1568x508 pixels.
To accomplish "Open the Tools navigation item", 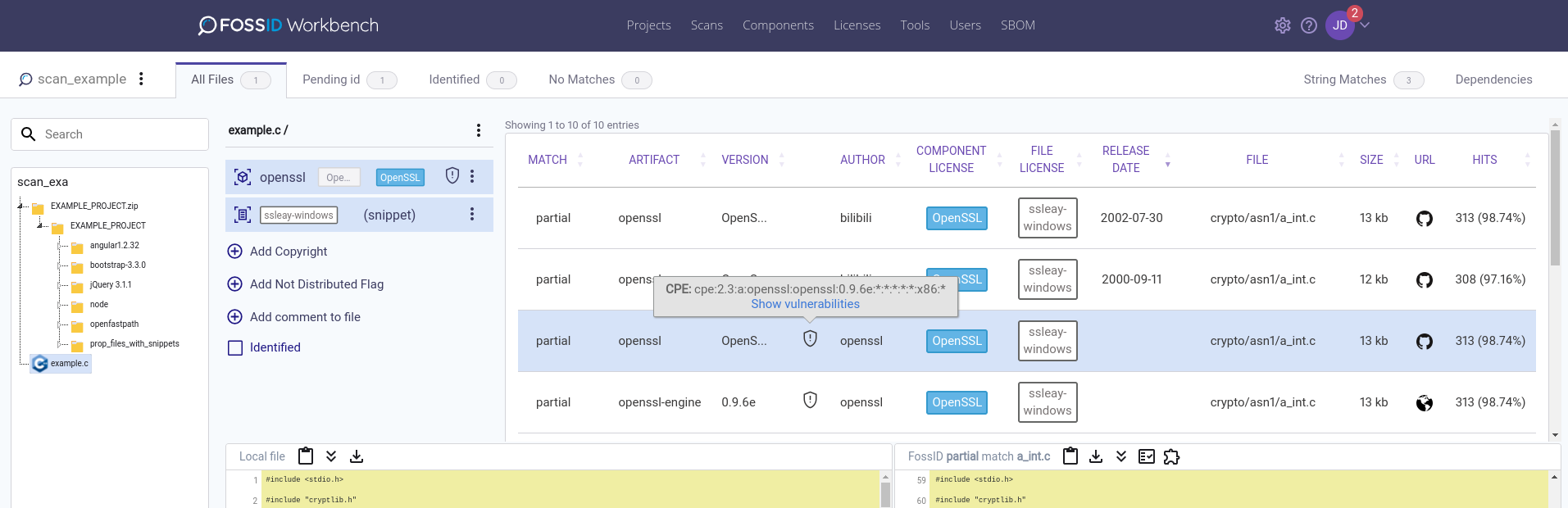I will (x=915, y=25).
